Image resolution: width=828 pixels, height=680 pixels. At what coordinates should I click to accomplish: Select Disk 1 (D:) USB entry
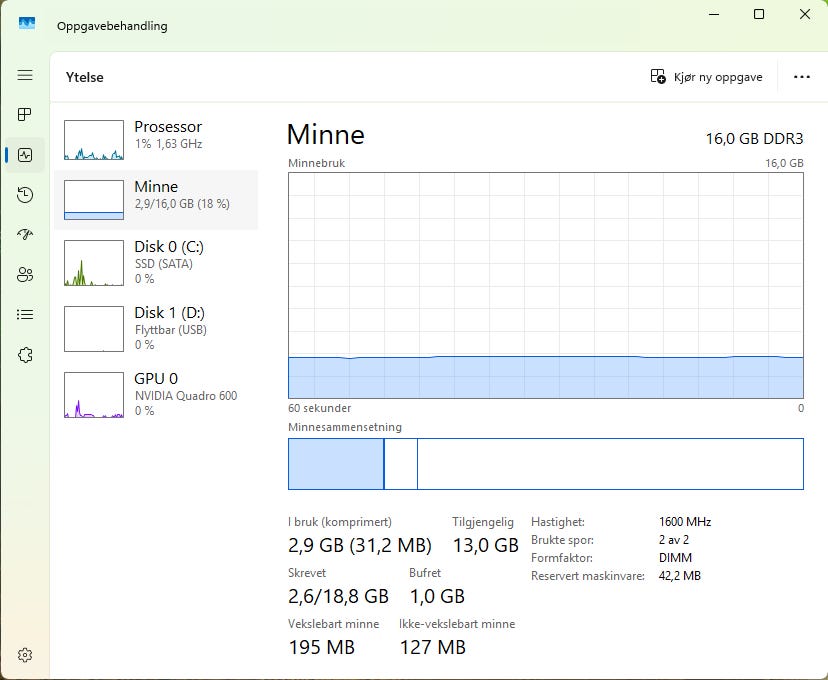[x=155, y=327]
